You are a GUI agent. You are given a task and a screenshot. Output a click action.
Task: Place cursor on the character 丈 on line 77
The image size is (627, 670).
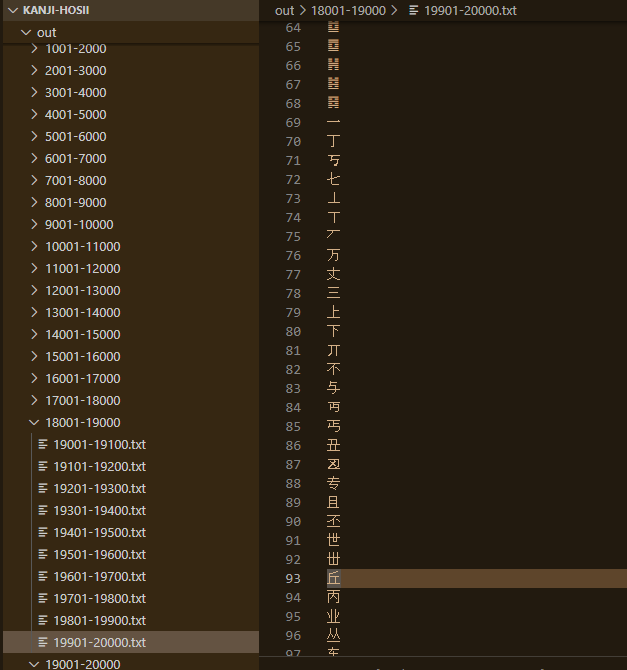(x=333, y=274)
